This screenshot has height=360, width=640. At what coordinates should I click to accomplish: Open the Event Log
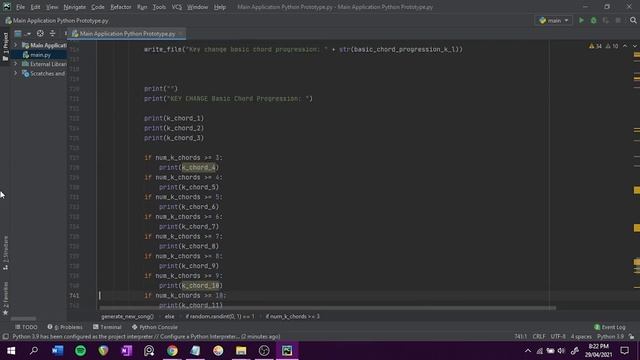[610, 327]
